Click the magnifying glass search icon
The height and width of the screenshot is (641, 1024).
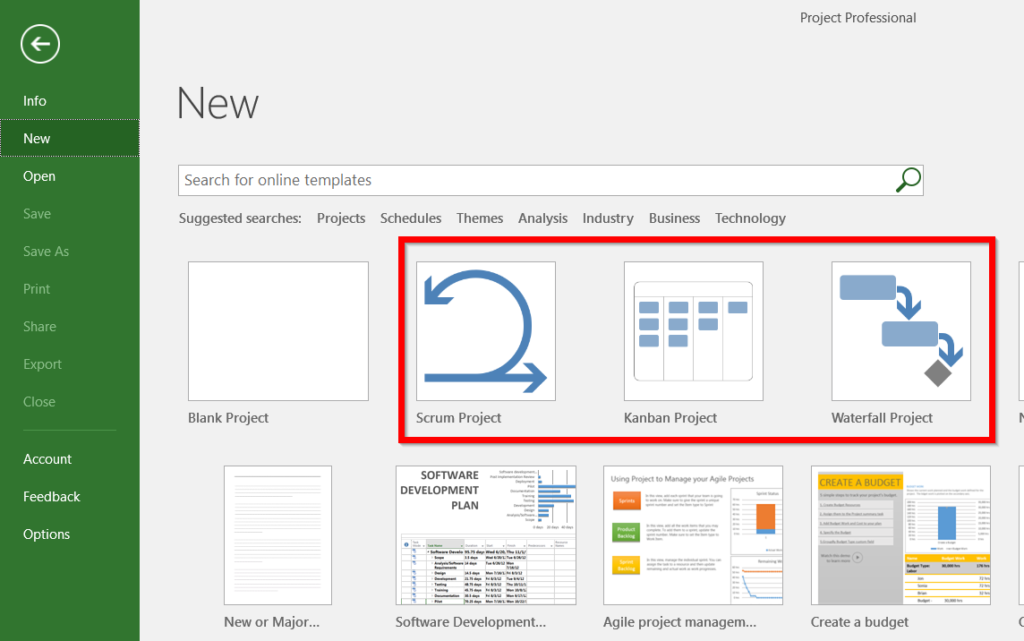(x=906, y=180)
